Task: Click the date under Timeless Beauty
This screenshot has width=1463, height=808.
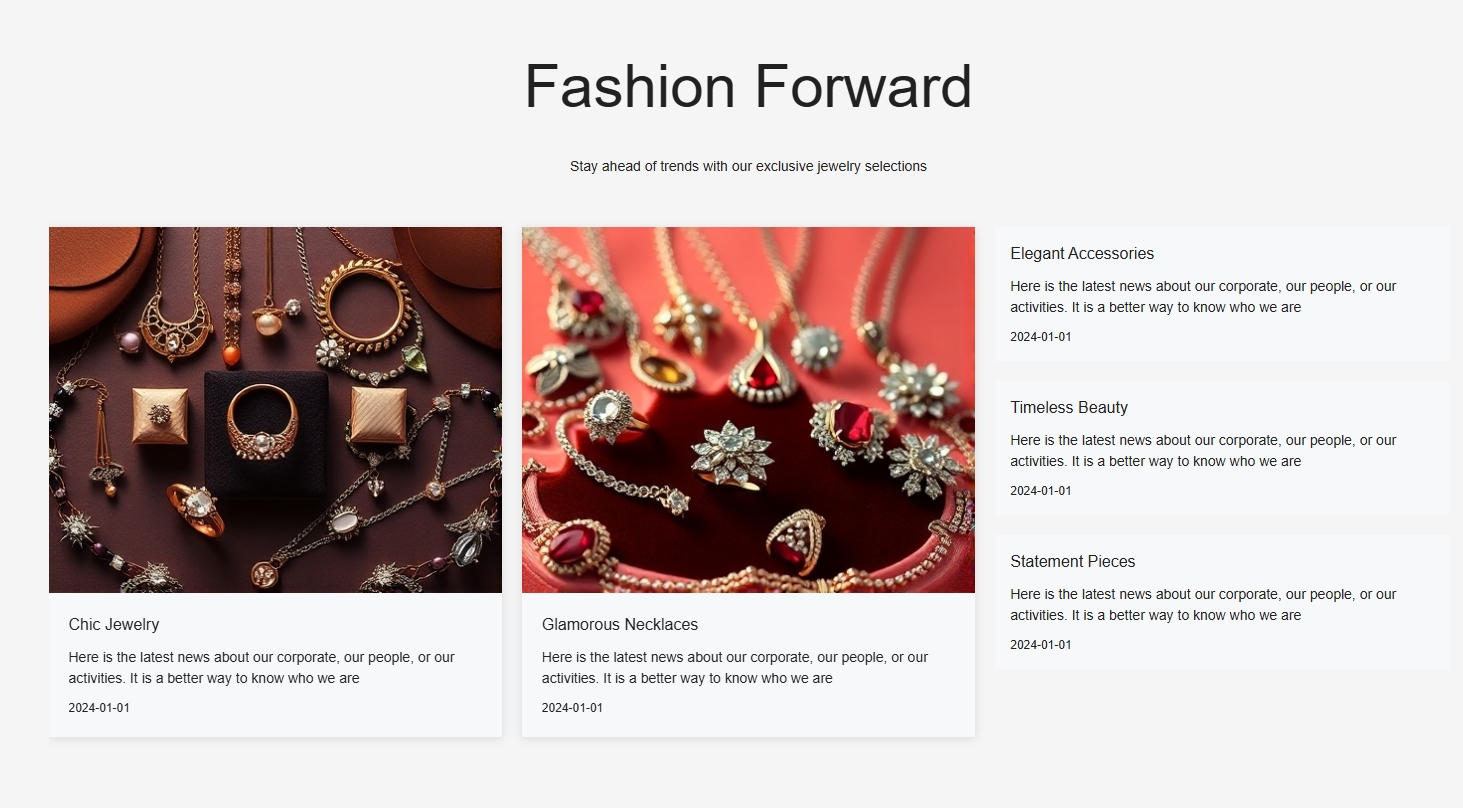Action: [1040, 491]
